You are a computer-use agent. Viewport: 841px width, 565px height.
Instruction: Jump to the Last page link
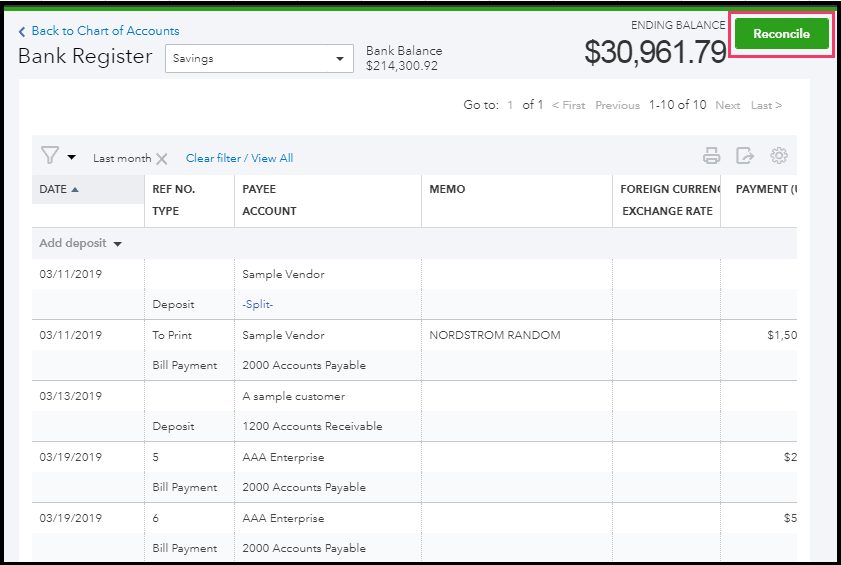766,105
